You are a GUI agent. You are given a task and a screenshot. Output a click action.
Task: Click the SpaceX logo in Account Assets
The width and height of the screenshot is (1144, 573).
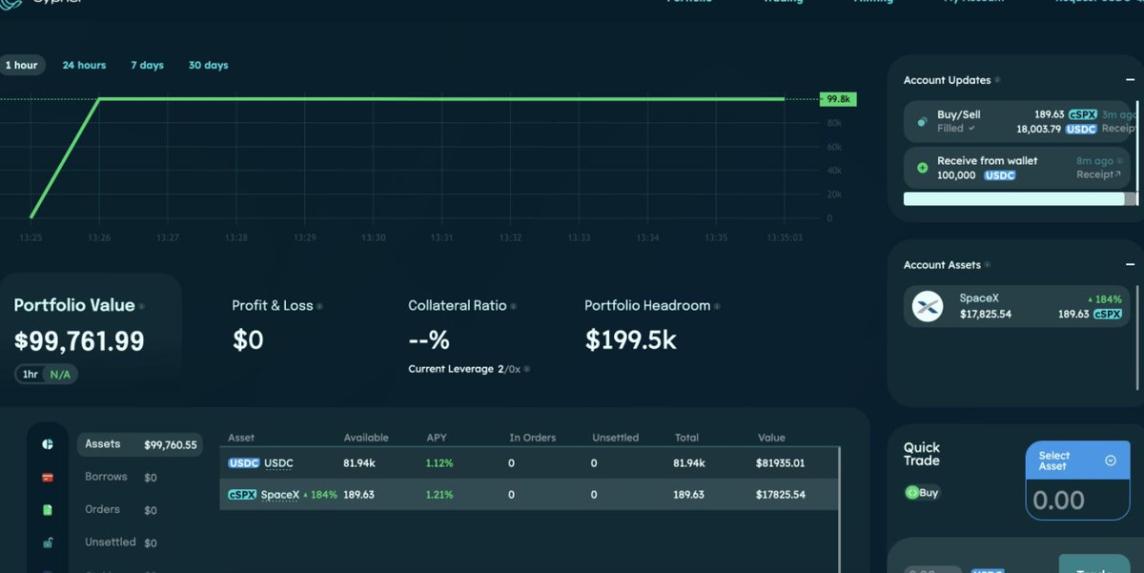pos(927,307)
